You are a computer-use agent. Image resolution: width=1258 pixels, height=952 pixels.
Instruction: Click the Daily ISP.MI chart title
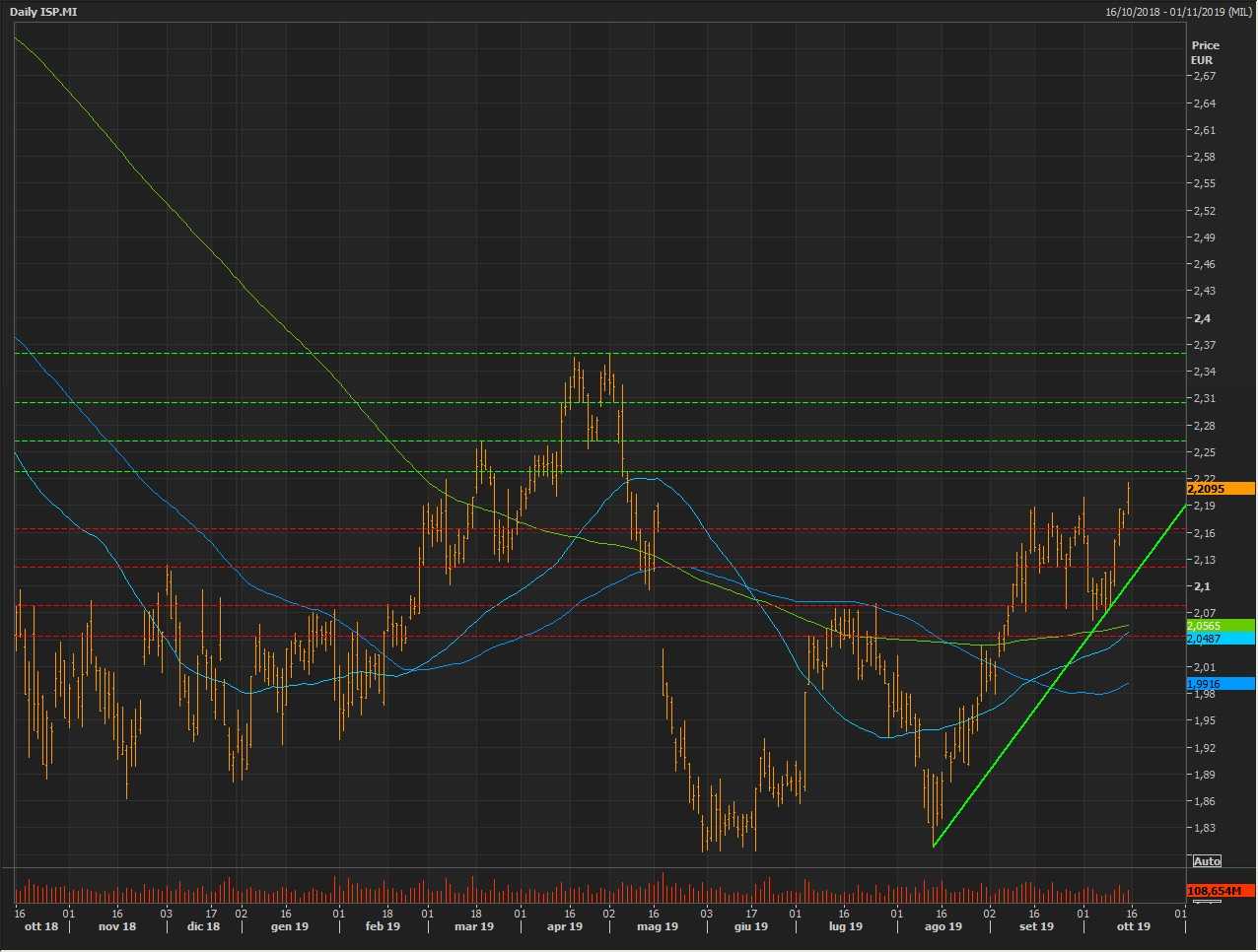[x=43, y=12]
